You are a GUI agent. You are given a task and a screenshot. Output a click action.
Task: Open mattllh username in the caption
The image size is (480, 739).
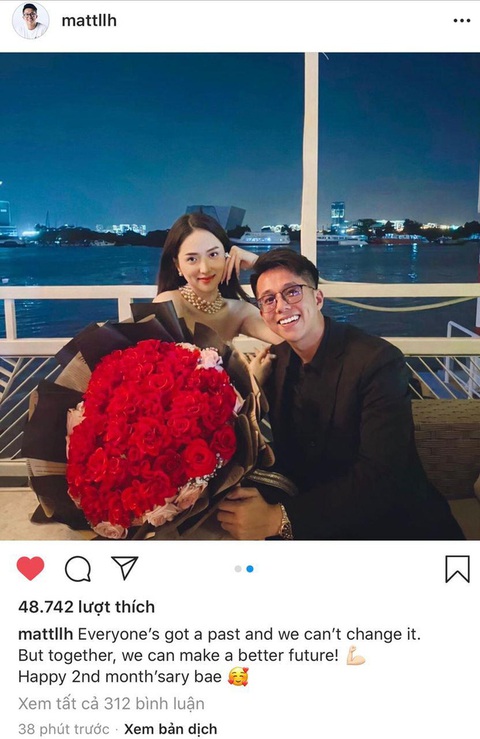[x=45, y=634]
